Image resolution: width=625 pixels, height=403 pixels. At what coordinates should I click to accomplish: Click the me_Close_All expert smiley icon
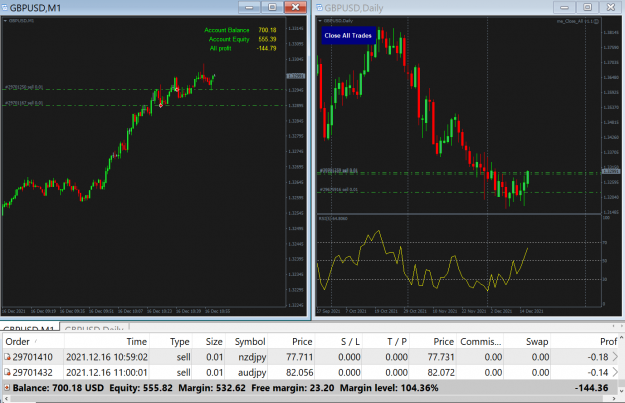pos(596,21)
